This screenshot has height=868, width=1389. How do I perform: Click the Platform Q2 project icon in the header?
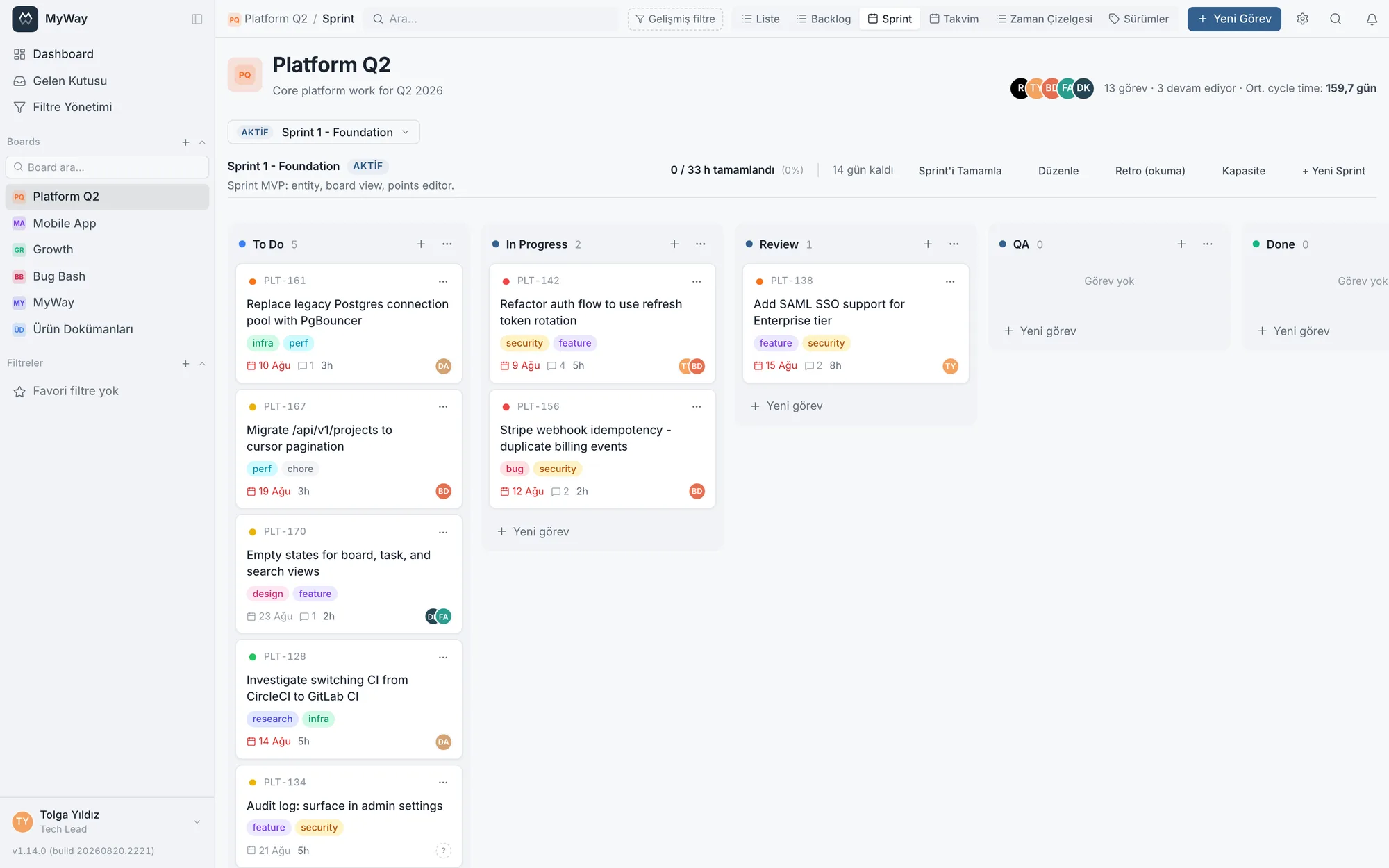(244, 75)
